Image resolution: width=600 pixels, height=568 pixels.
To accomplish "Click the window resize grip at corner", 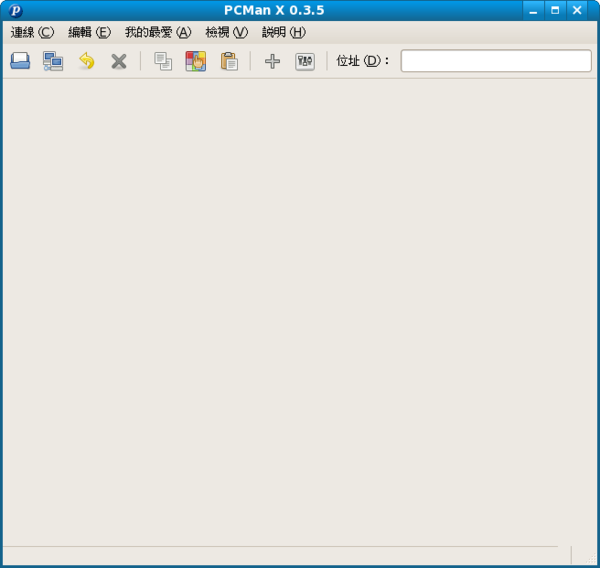I will click(x=591, y=558).
